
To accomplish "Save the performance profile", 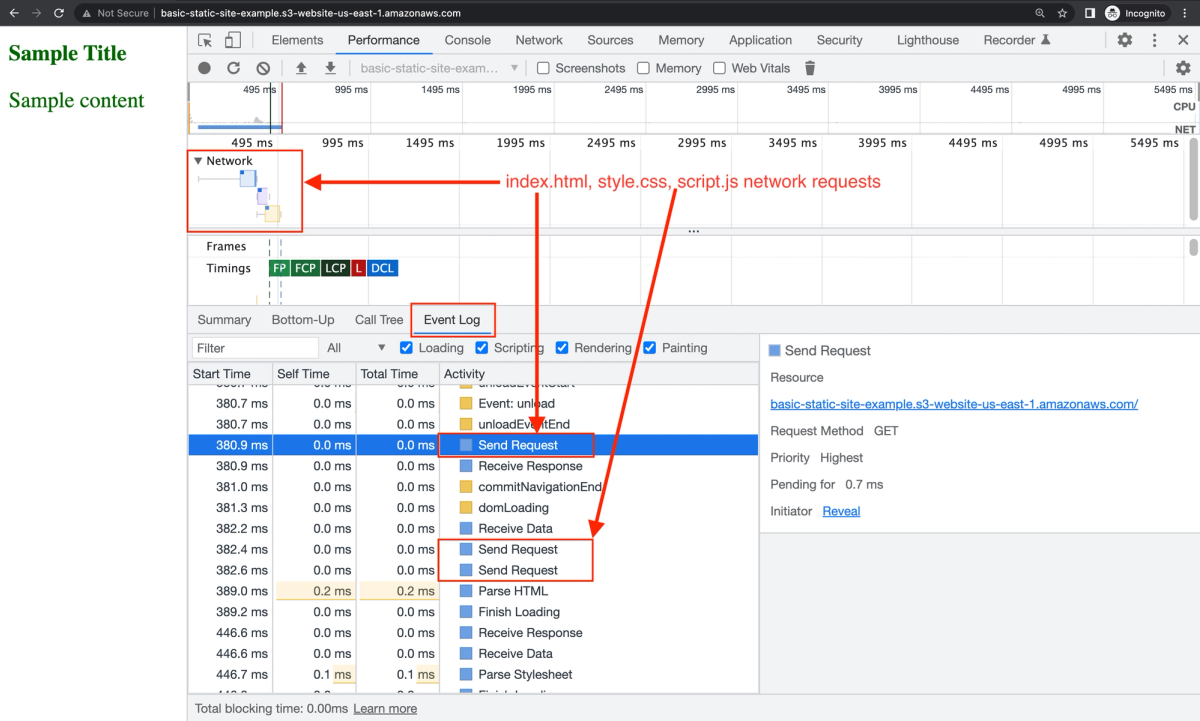I will click(330, 67).
